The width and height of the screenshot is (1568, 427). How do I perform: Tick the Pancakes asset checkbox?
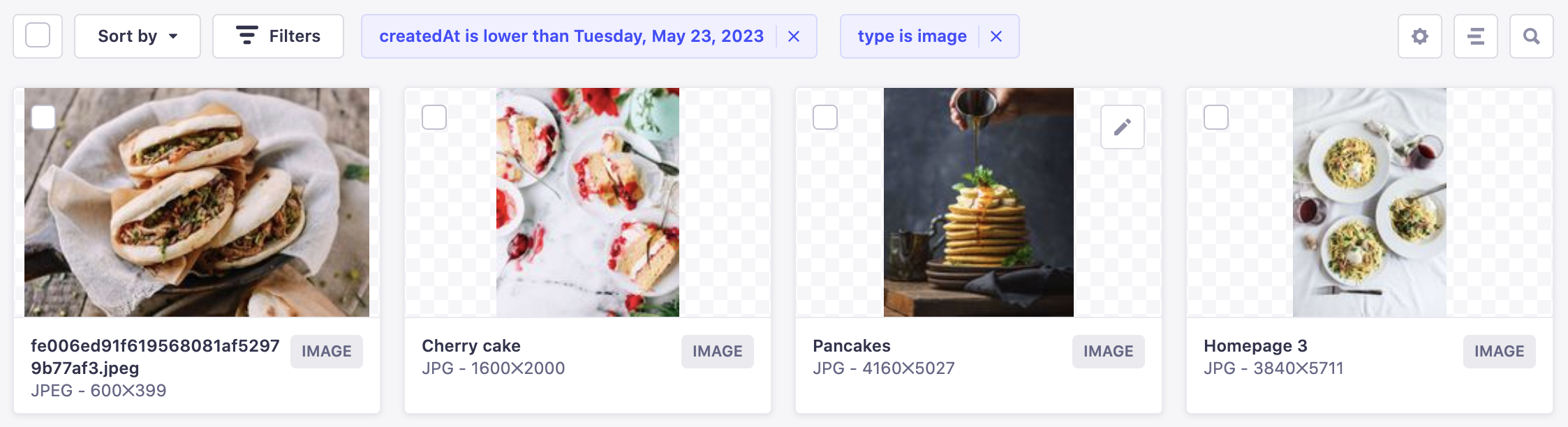pos(825,117)
